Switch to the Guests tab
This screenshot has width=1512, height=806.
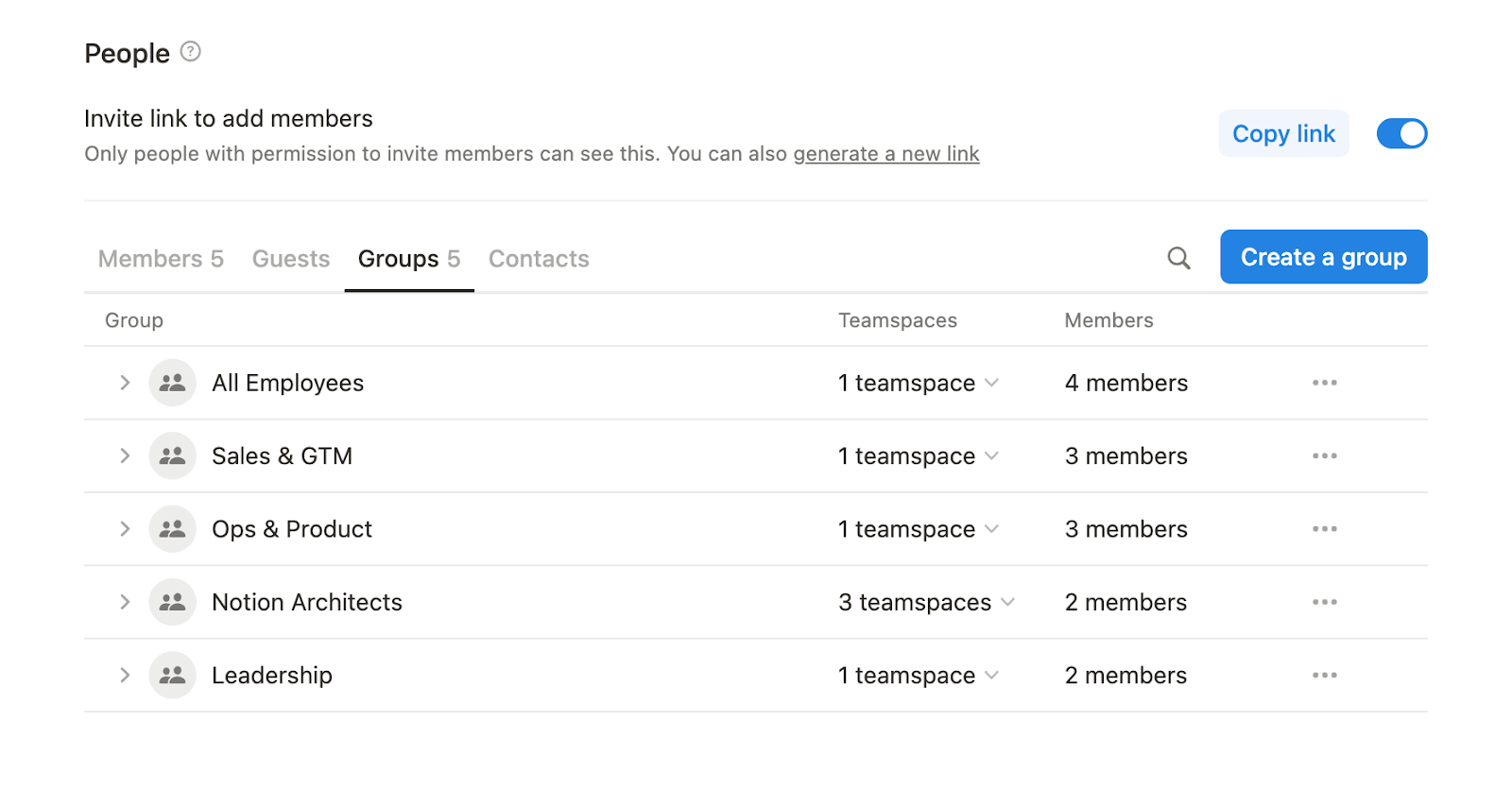point(291,259)
